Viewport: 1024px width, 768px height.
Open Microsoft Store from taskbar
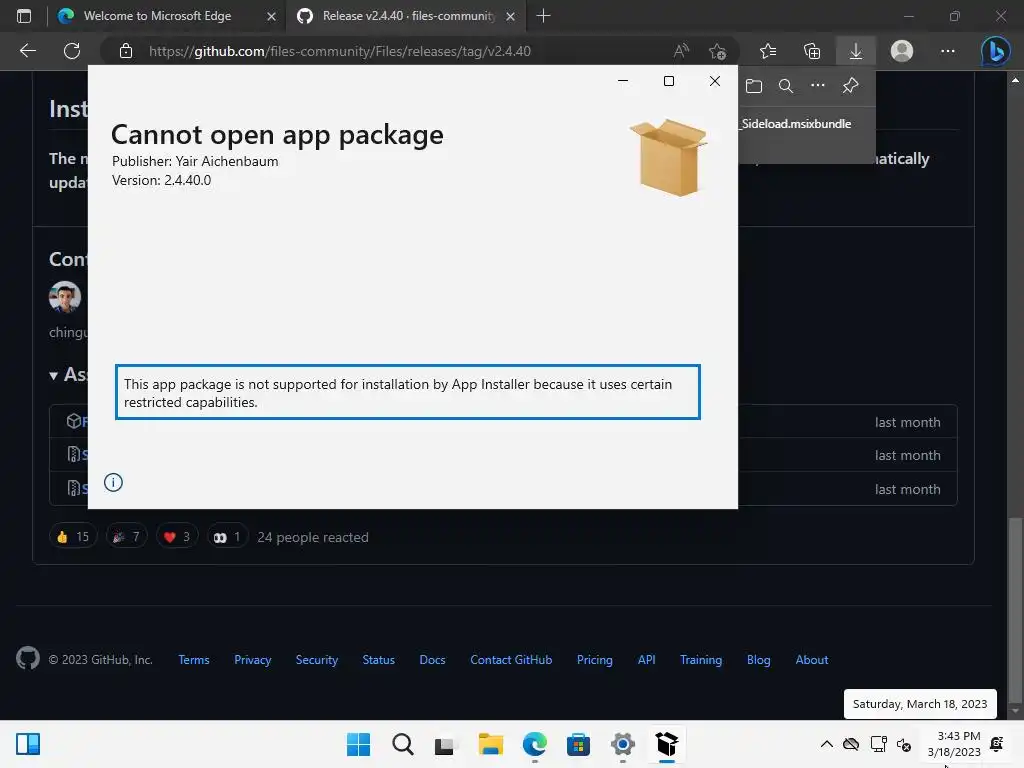tap(578, 744)
